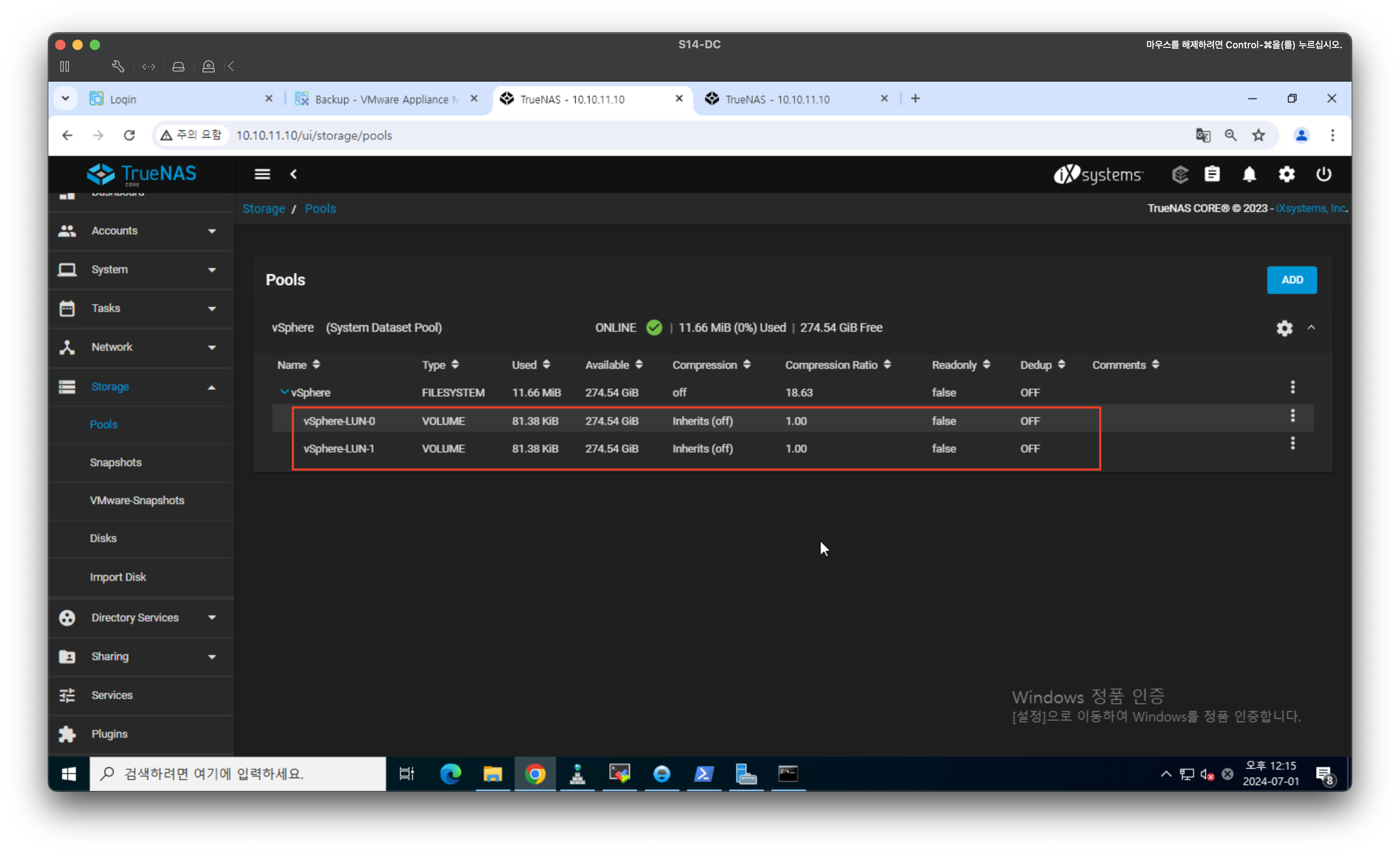Open the settings gear in top bar
Screen dimensions: 1400x855
point(1286,175)
